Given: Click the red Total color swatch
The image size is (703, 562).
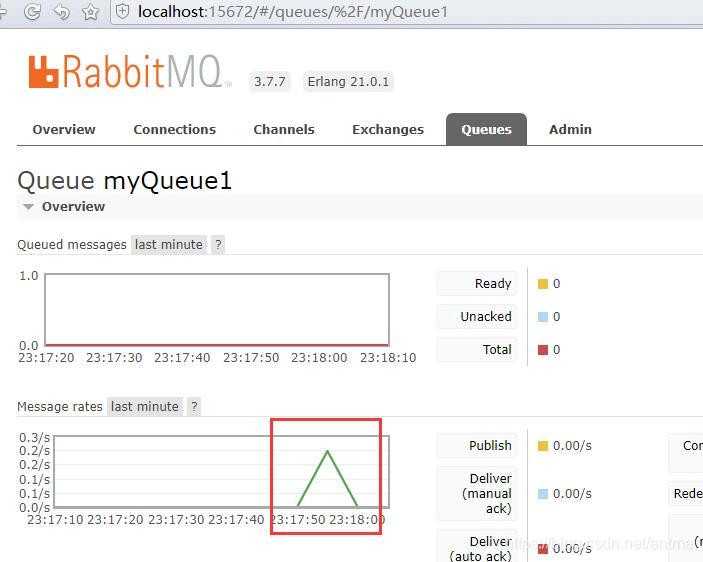Looking at the screenshot, I should pos(543,350).
